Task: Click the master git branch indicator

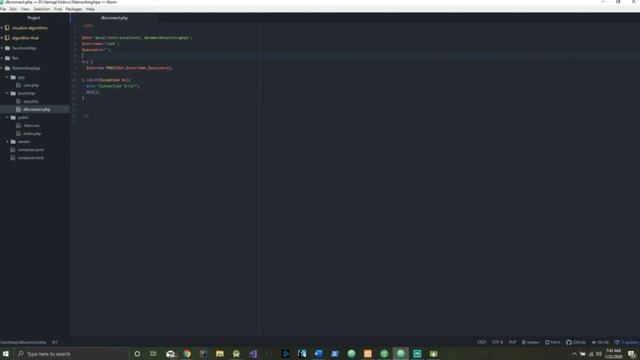Action: tap(531, 342)
